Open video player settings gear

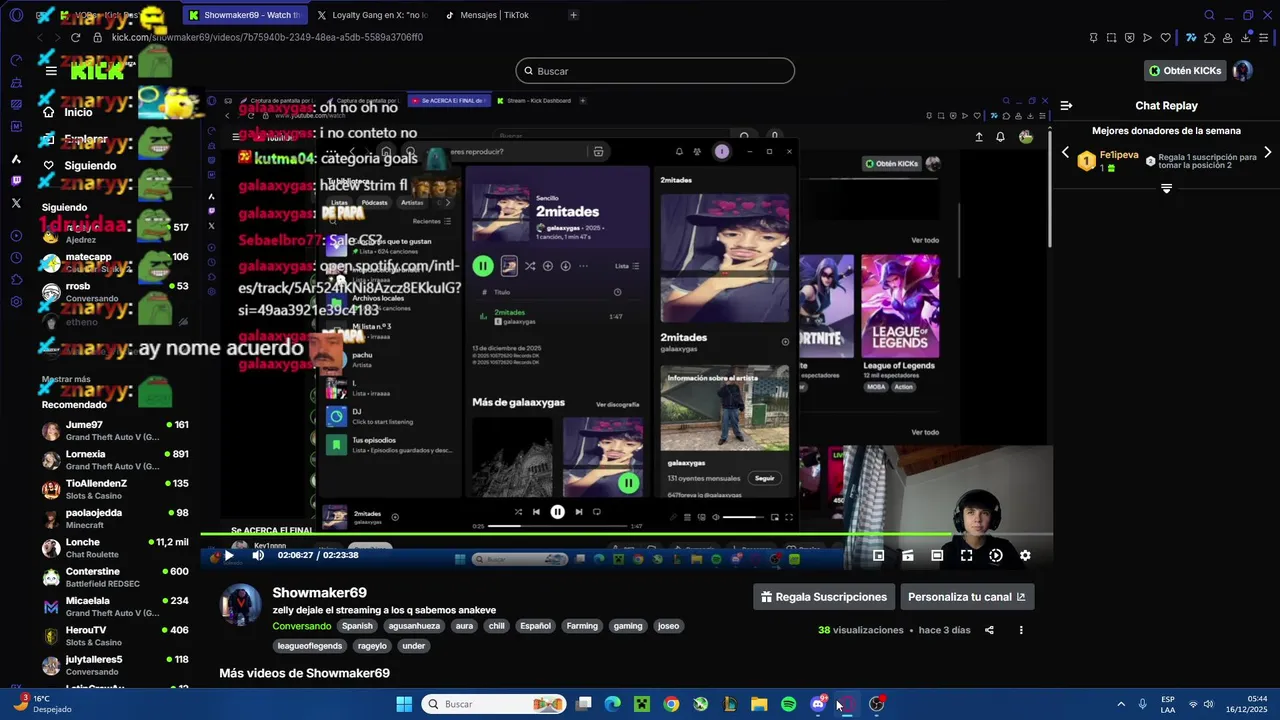(1025, 555)
